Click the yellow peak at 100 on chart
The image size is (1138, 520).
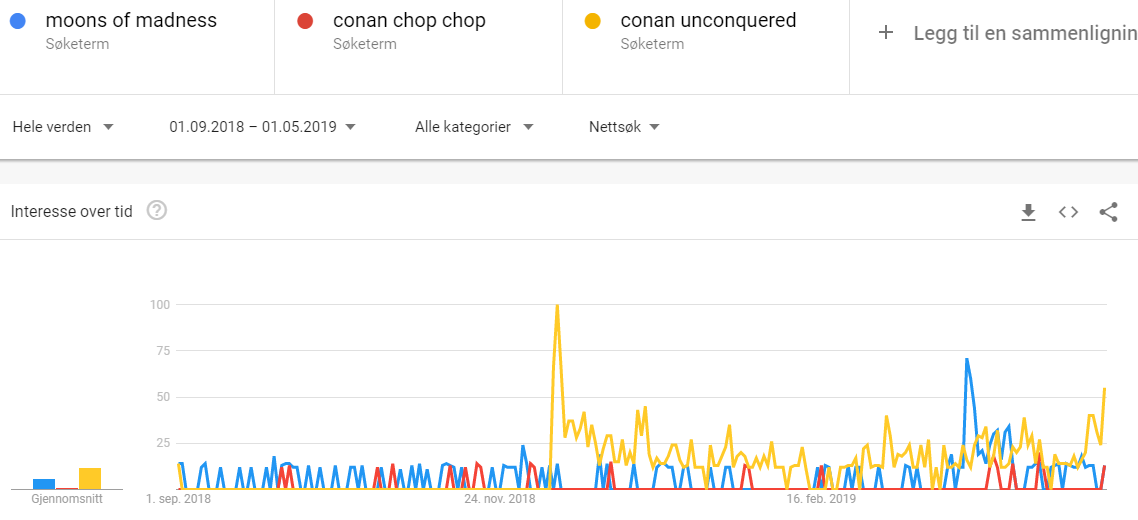coord(557,306)
